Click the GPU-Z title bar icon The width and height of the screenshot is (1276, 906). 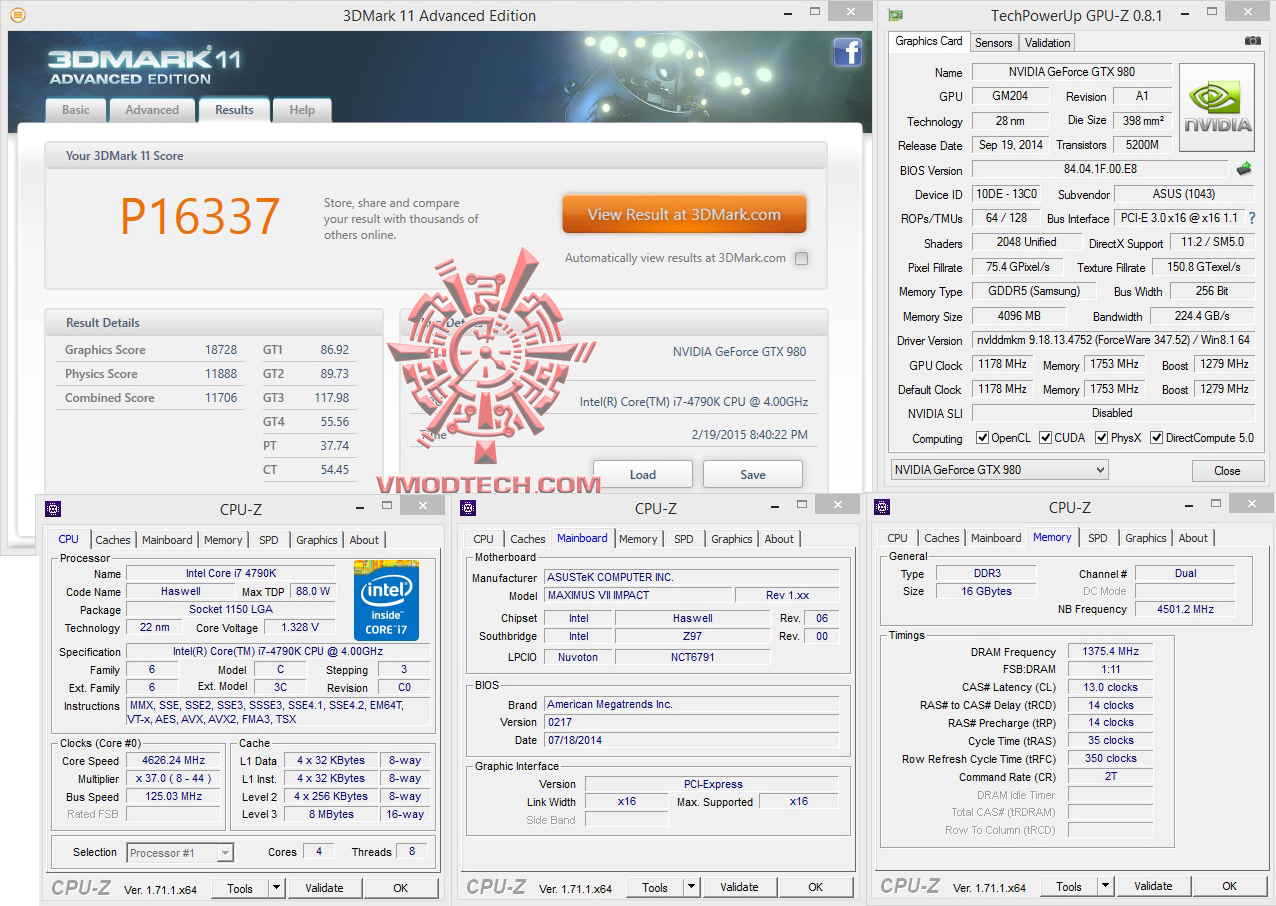coord(896,15)
